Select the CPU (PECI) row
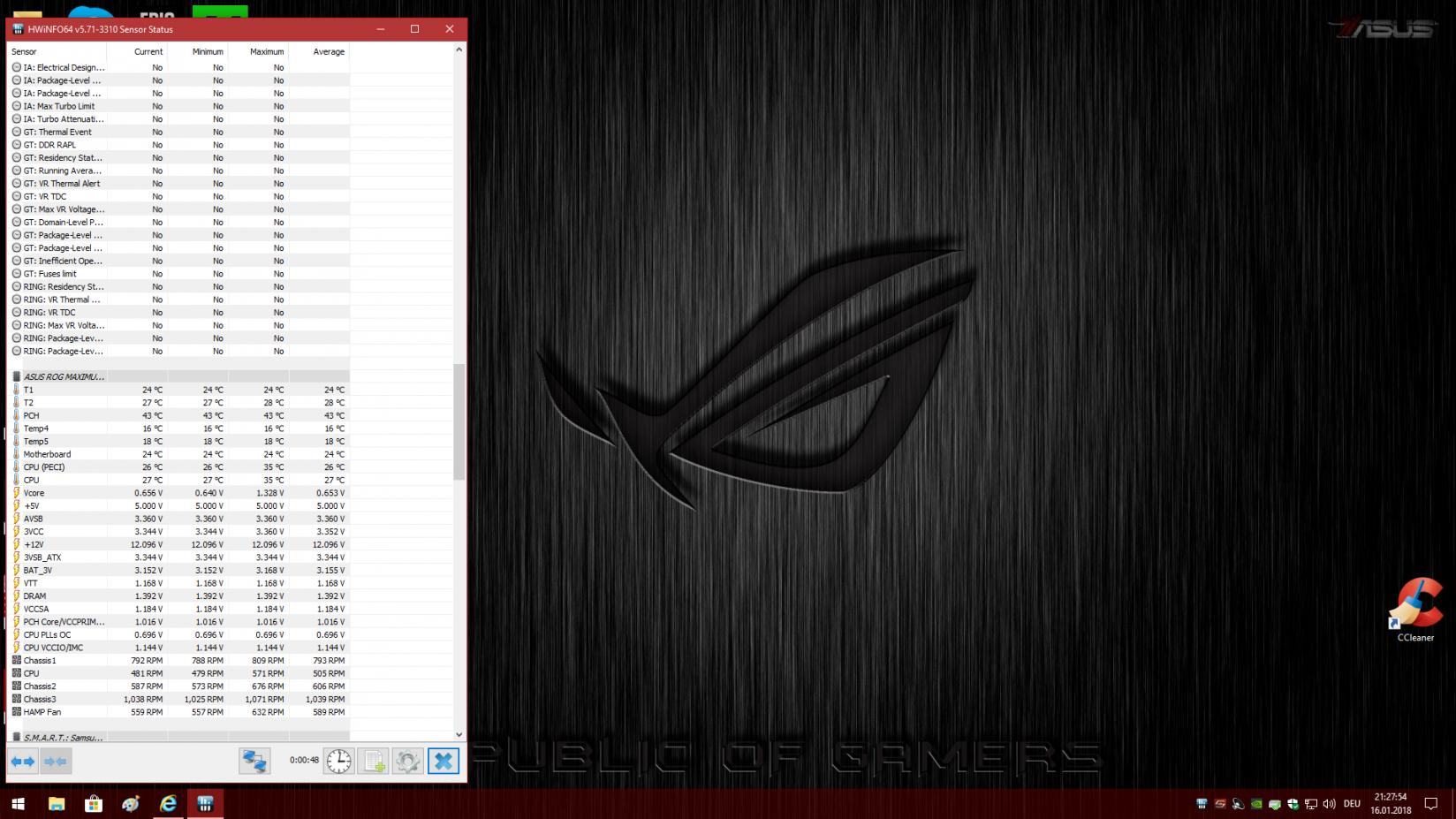This screenshot has height=819, width=1456. (x=178, y=467)
